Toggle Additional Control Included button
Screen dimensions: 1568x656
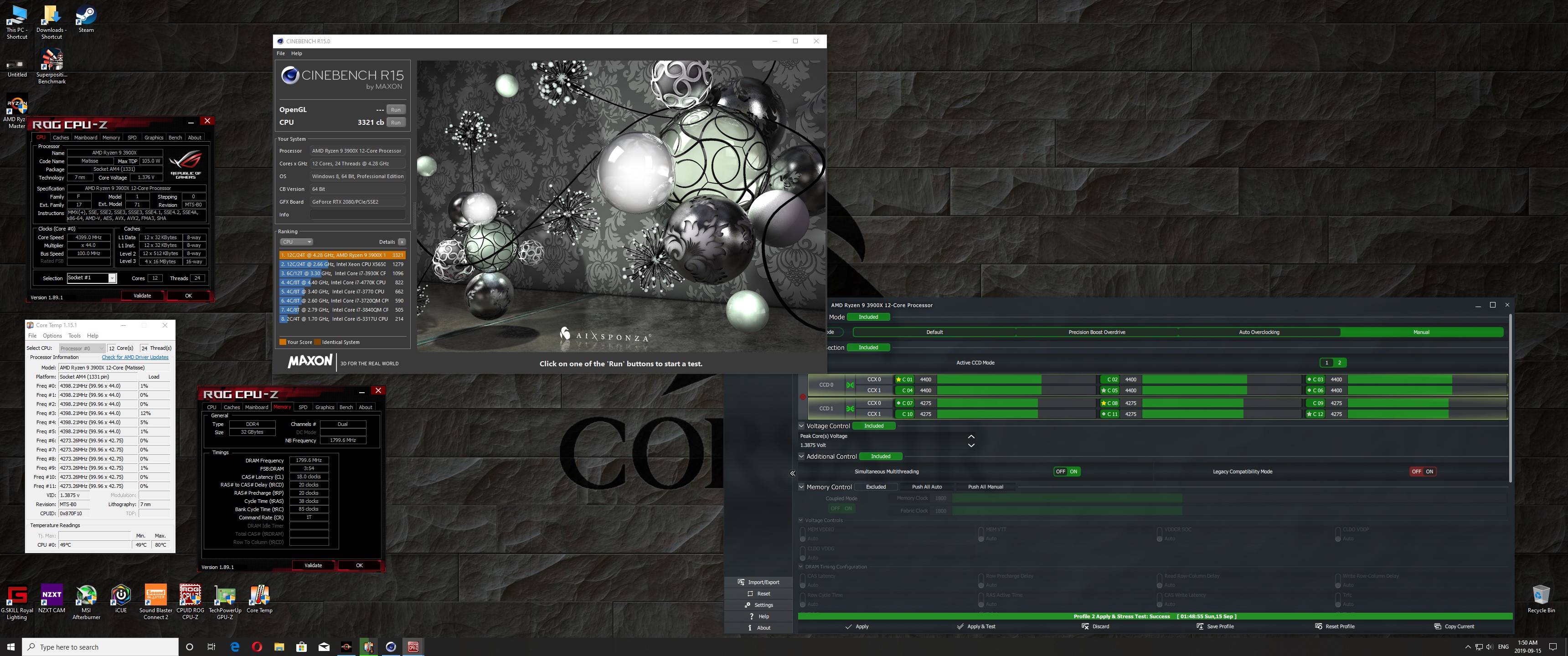click(880, 456)
